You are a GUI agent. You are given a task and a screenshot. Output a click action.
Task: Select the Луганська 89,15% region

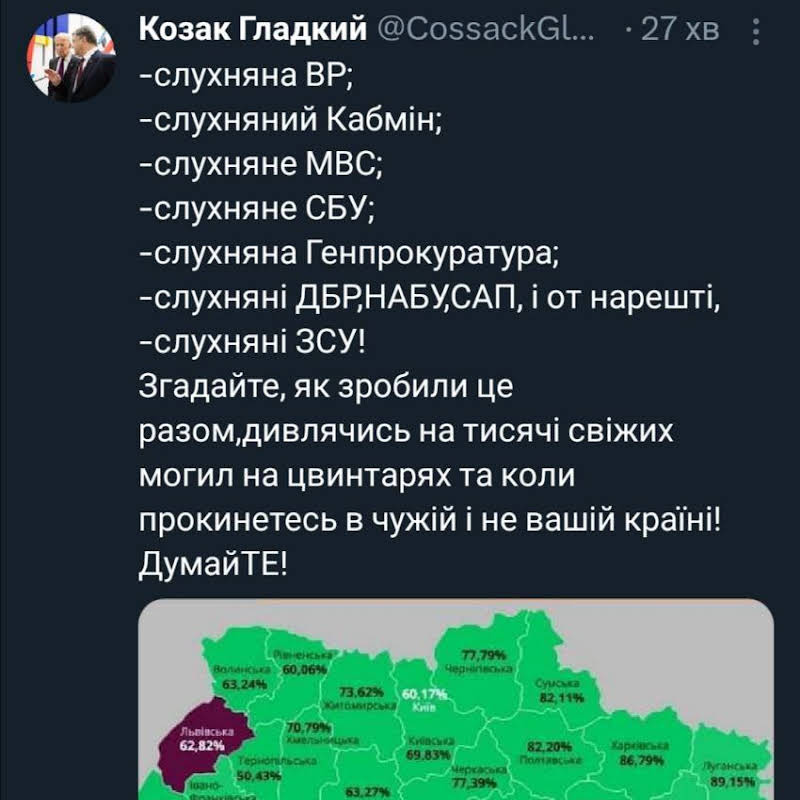click(728, 774)
